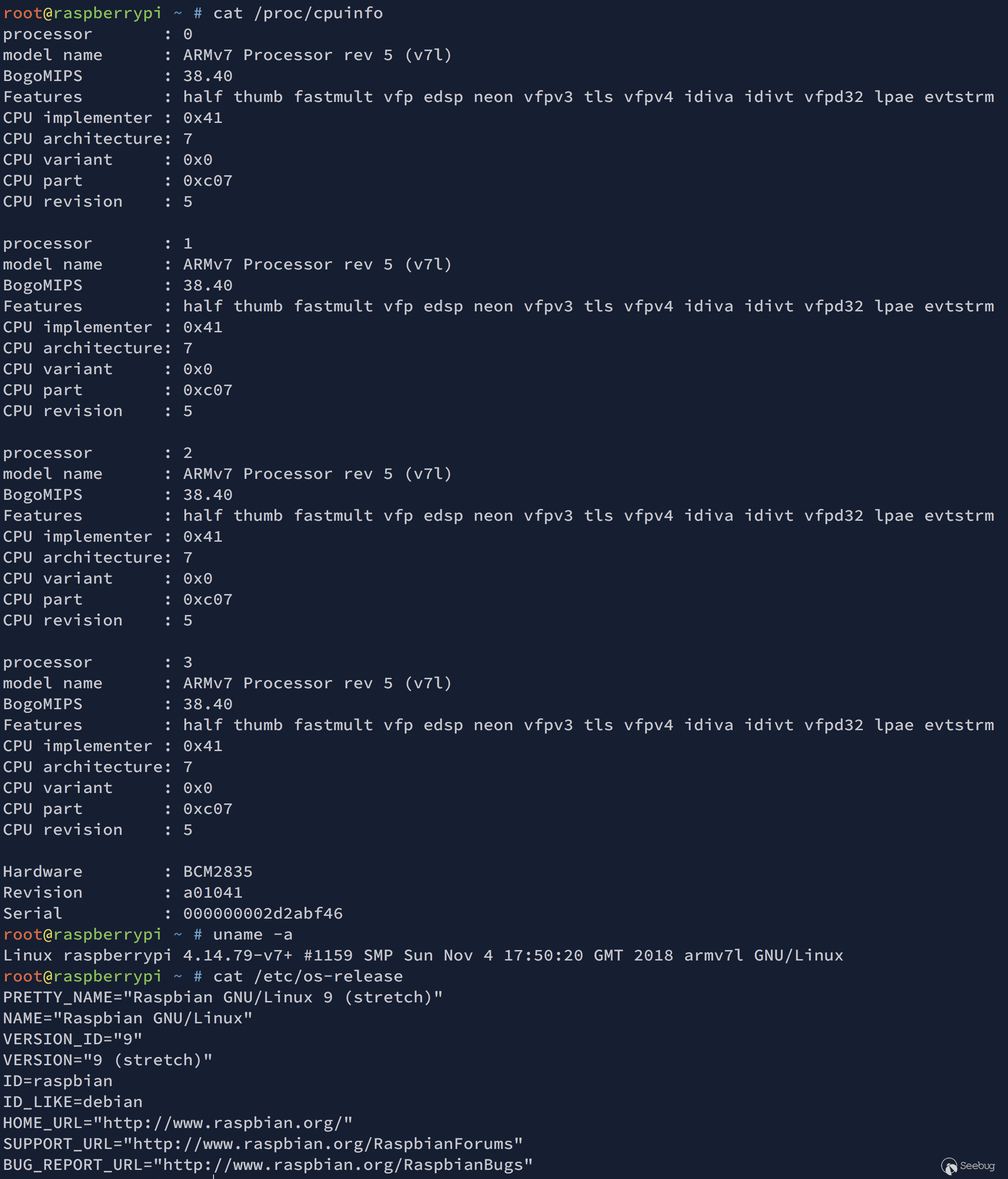Click 'CPU architecture: 7' under processor 1
Viewport: 1008px width, 1179px height.
[x=98, y=348]
